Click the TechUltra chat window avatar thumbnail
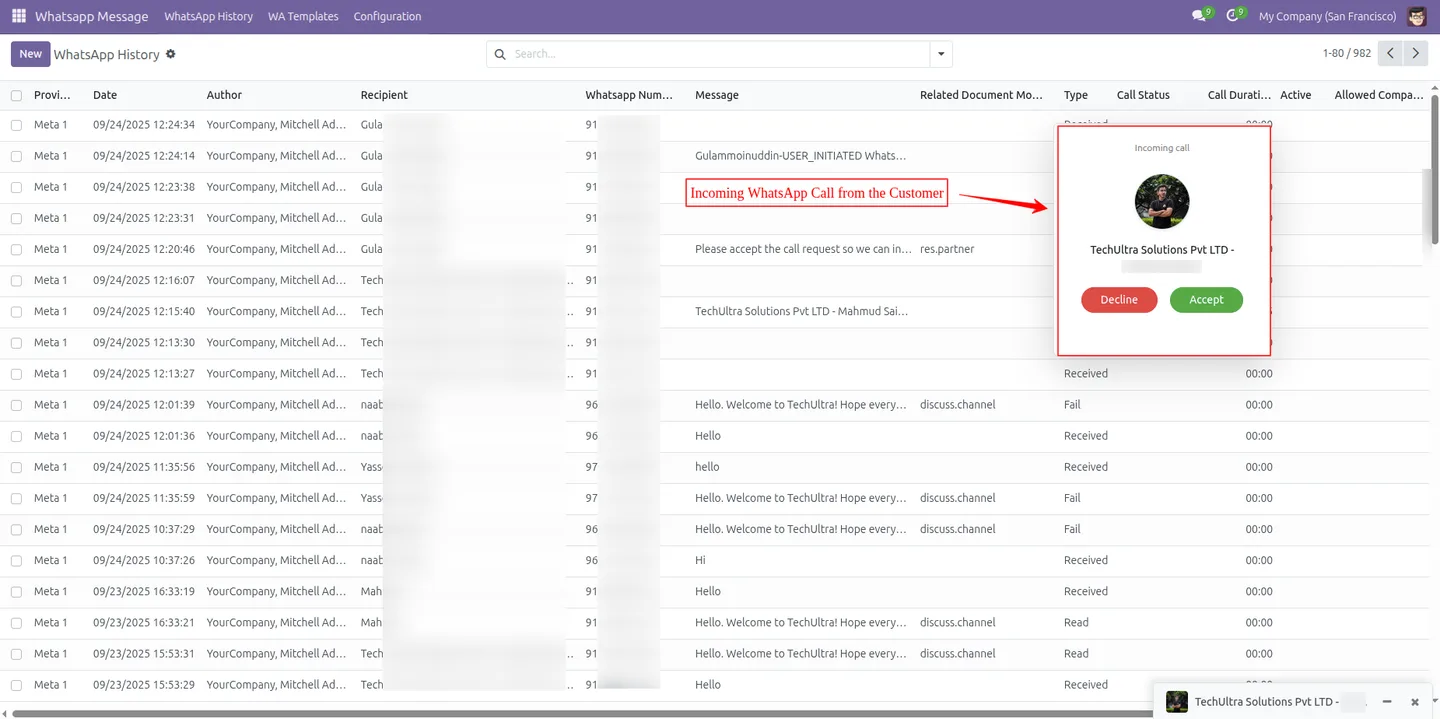Image resolution: width=1440 pixels, height=719 pixels. [1177, 702]
